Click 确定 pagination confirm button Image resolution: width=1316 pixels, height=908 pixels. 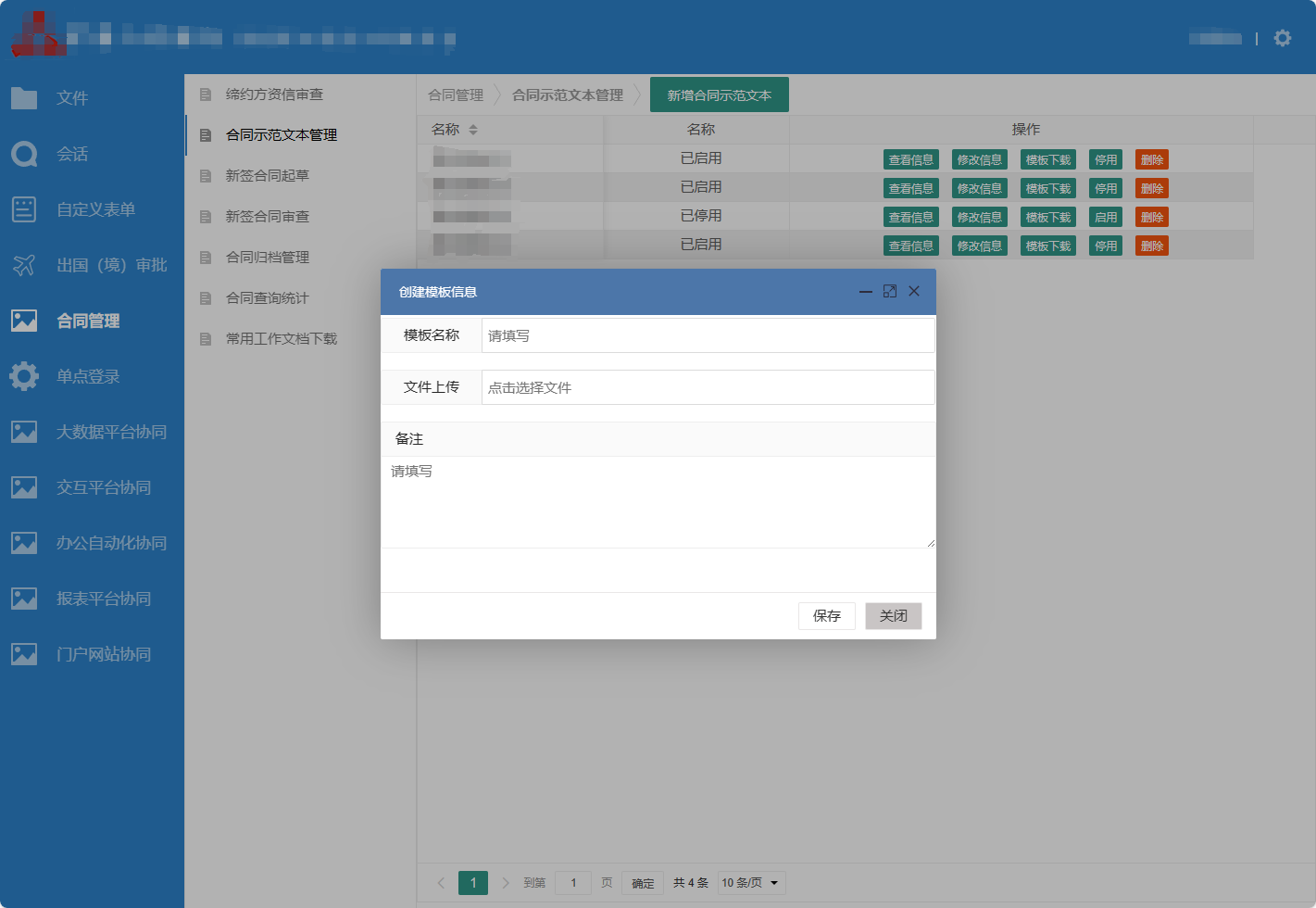(x=643, y=883)
